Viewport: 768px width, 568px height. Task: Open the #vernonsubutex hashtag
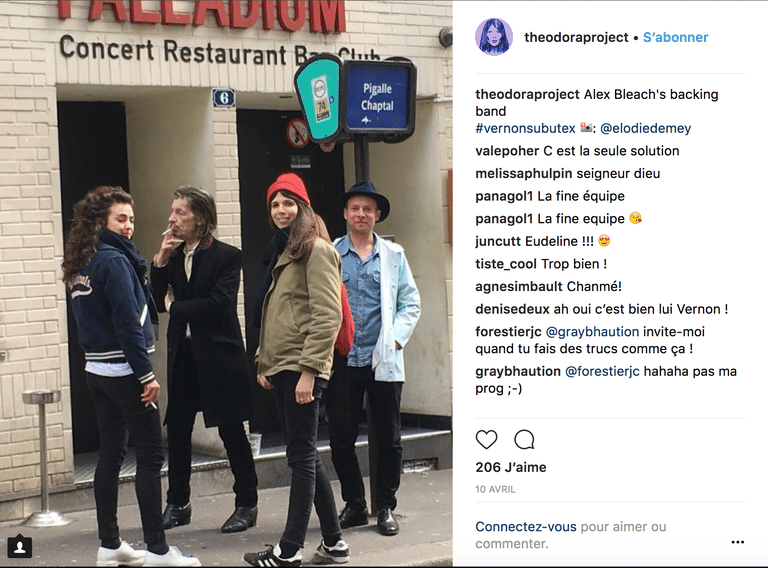pos(525,128)
